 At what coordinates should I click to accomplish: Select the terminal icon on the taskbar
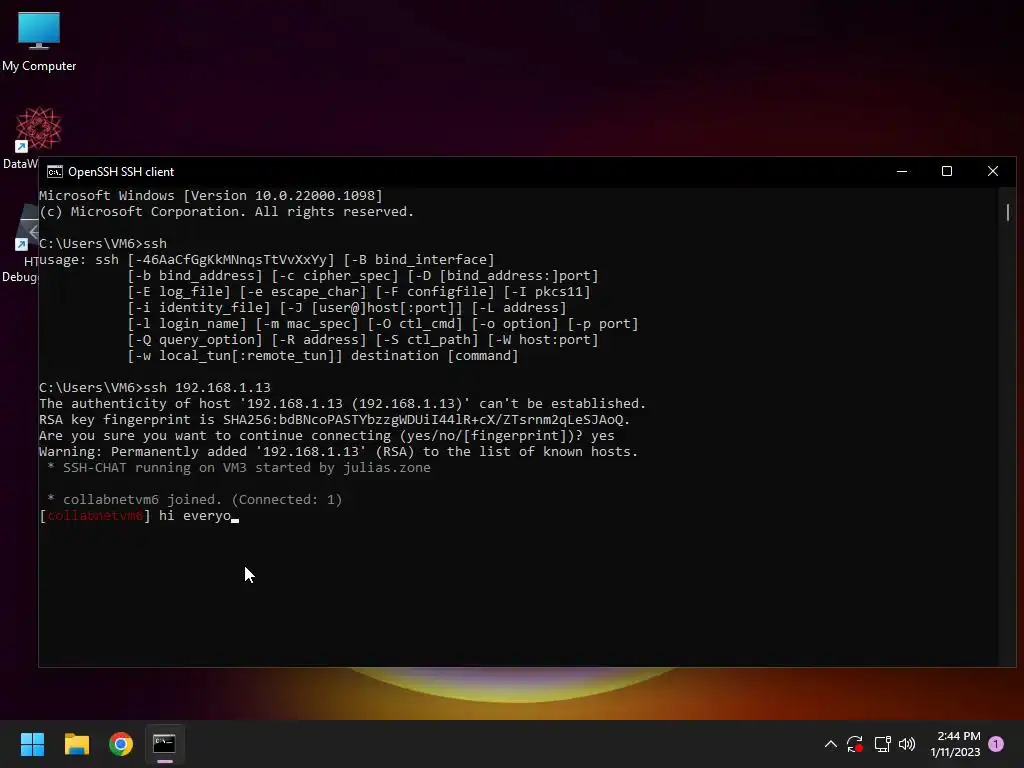coord(165,744)
